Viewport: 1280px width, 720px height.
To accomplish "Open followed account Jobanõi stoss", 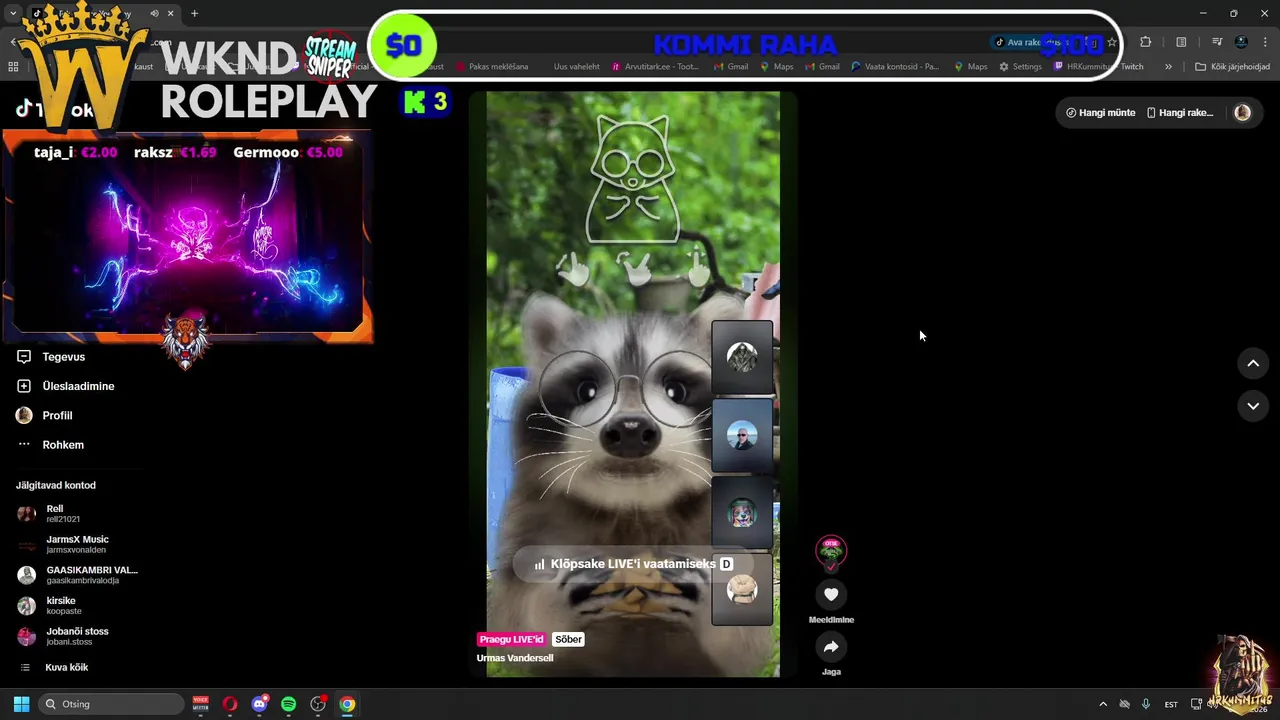I will tap(77, 636).
